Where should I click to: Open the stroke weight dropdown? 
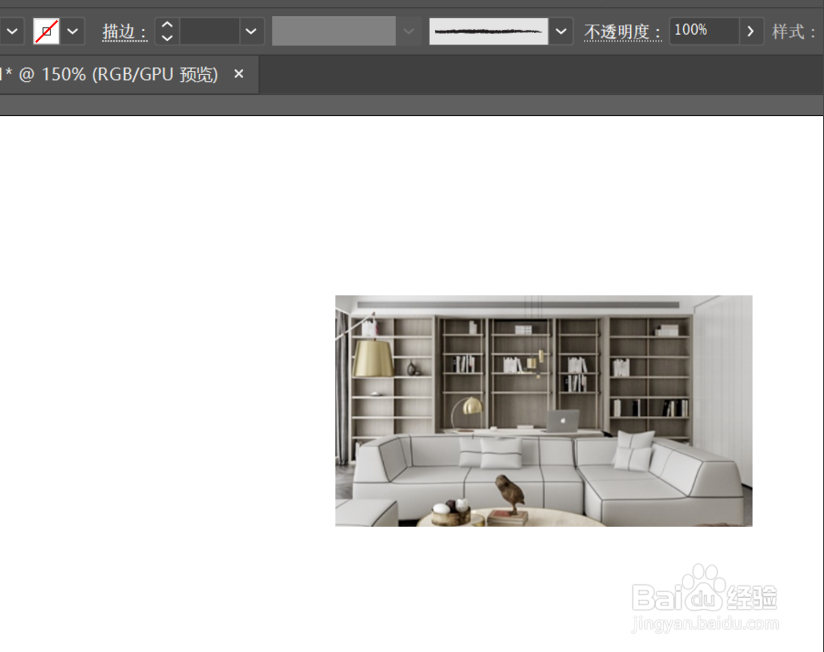(251, 32)
